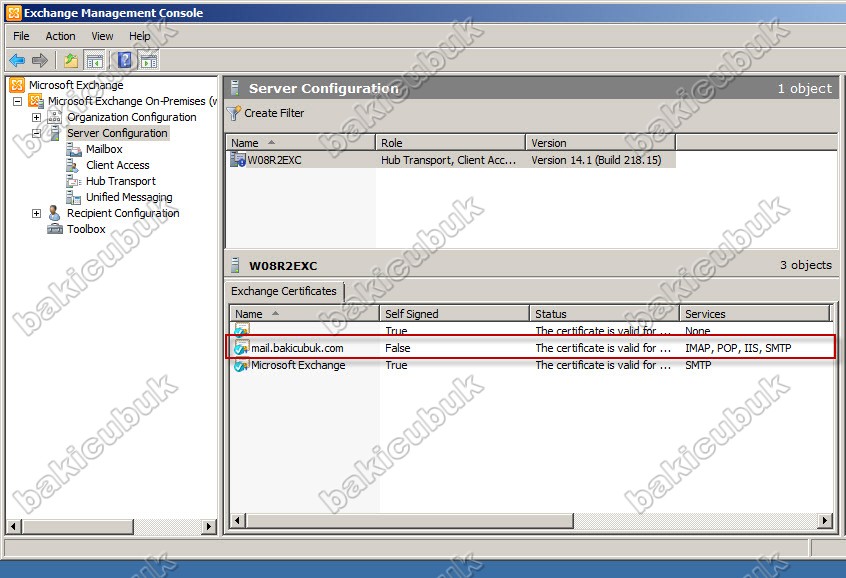Select the Exchange Certificates tab
This screenshot has width=846, height=578.
tap(284, 291)
